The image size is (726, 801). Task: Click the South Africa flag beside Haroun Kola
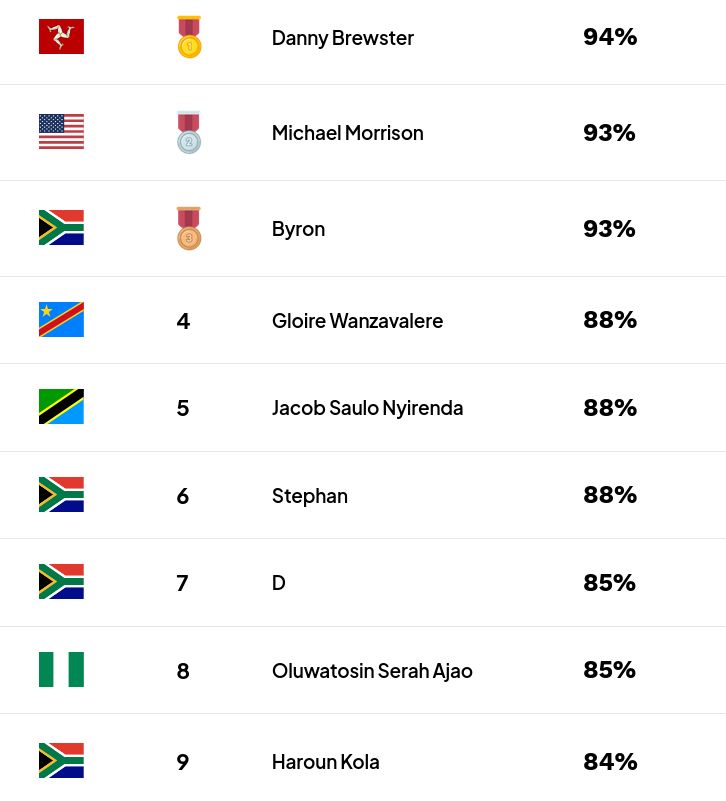(x=61, y=760)
